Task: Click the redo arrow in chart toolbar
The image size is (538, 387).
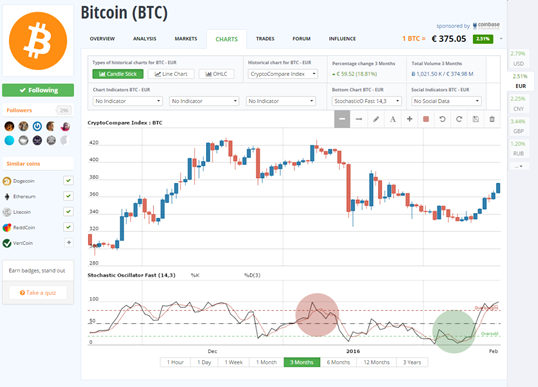Action: (459, 119)
